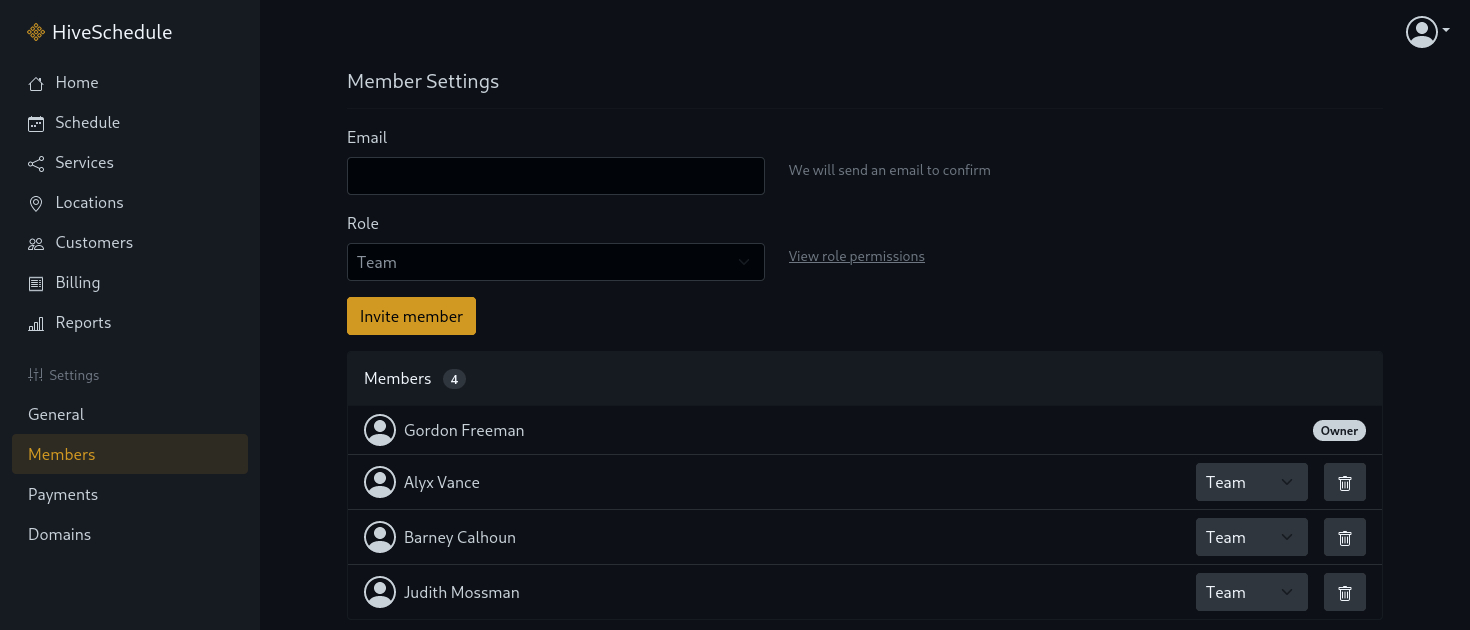Click the Role field label
This screenshot has width=1470, height=630.
click(363, 223)
